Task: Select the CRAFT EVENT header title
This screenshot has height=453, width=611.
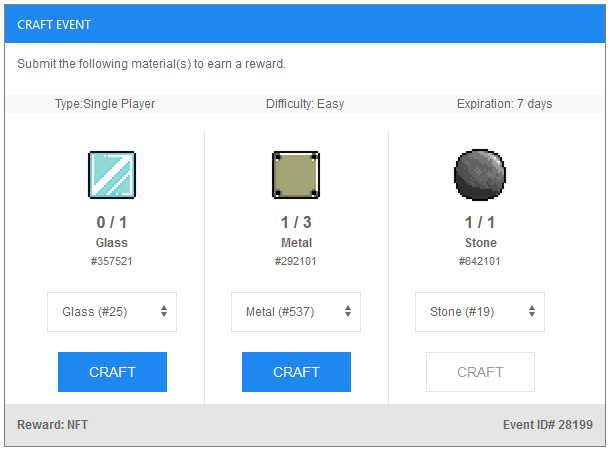Action: tap(54, 25)
